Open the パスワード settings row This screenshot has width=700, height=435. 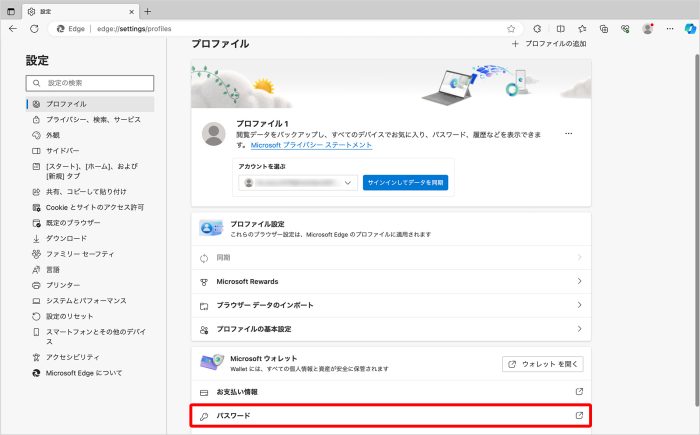391,415
